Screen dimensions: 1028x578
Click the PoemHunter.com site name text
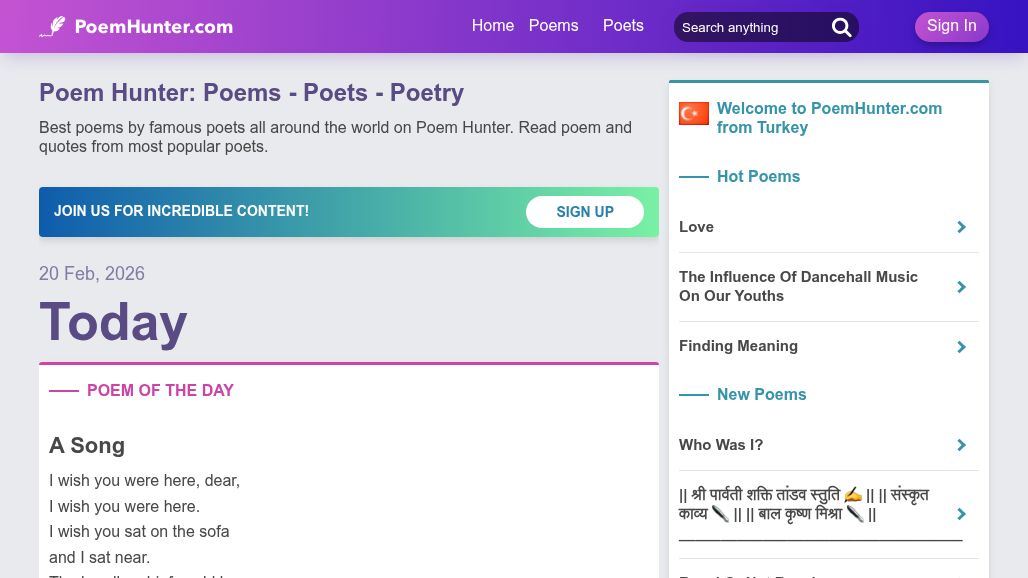coord(154,27)
